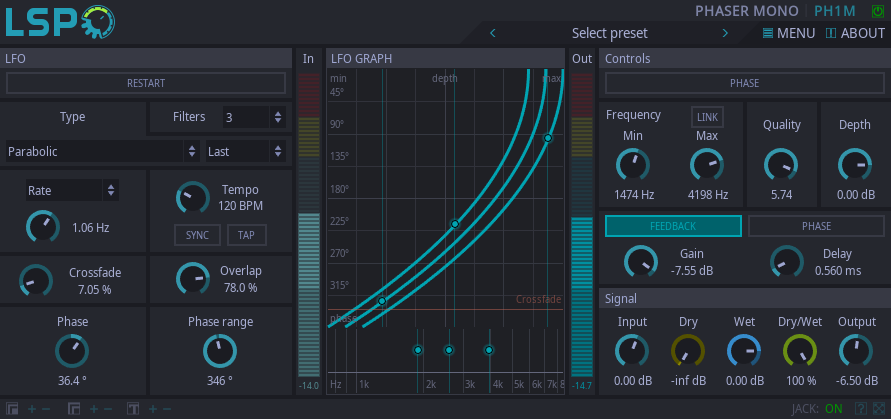The width and height of the screenshot is (891, 419).
Task: Toggle the wide PHASE button under Controls
Action: [744, 84]
